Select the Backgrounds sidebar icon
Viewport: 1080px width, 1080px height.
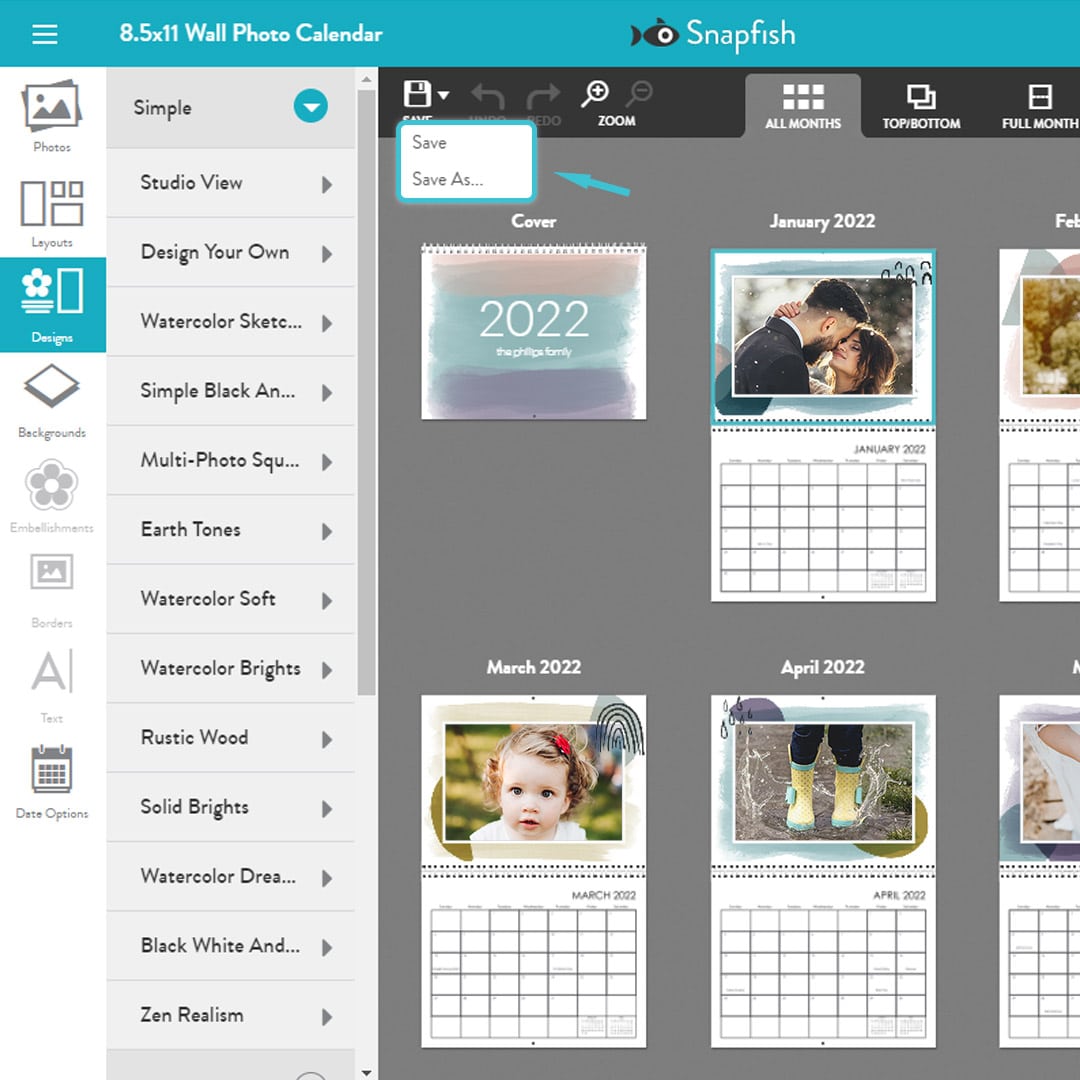pyautogui.click(x=52, y=400)
